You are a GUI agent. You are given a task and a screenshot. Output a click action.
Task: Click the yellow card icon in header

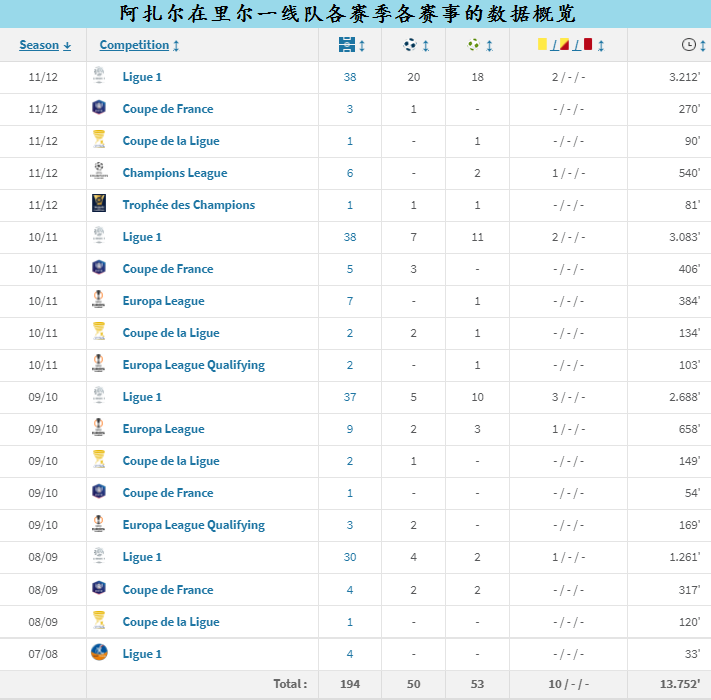(x=543, y=45)
